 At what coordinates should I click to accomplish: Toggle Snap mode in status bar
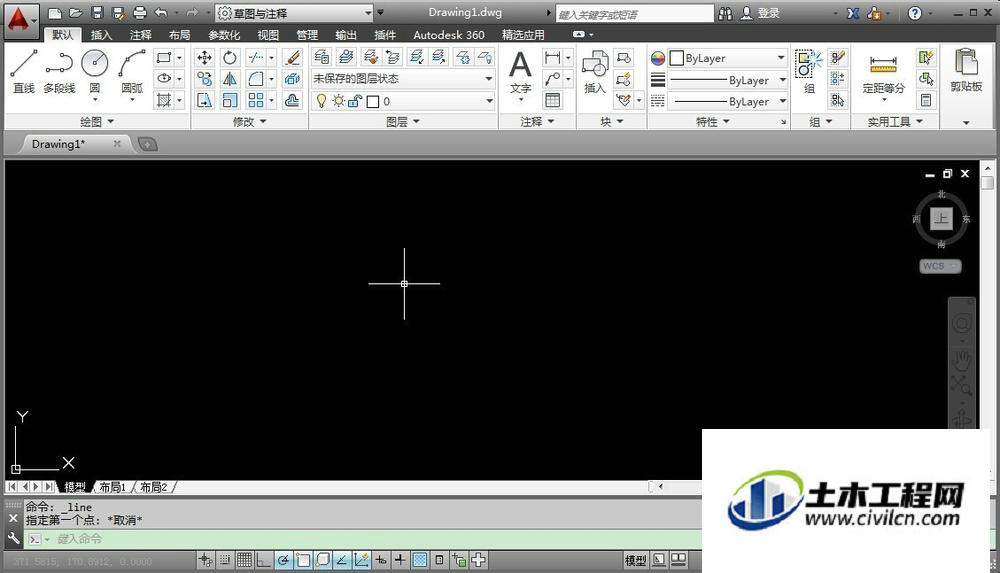(x=224, y=560)
